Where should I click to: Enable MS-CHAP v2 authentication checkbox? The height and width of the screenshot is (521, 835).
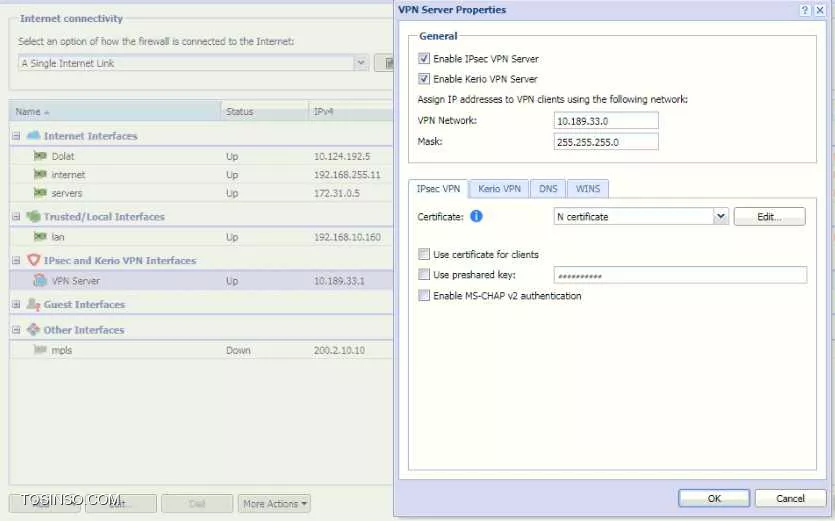coord(424,295)
